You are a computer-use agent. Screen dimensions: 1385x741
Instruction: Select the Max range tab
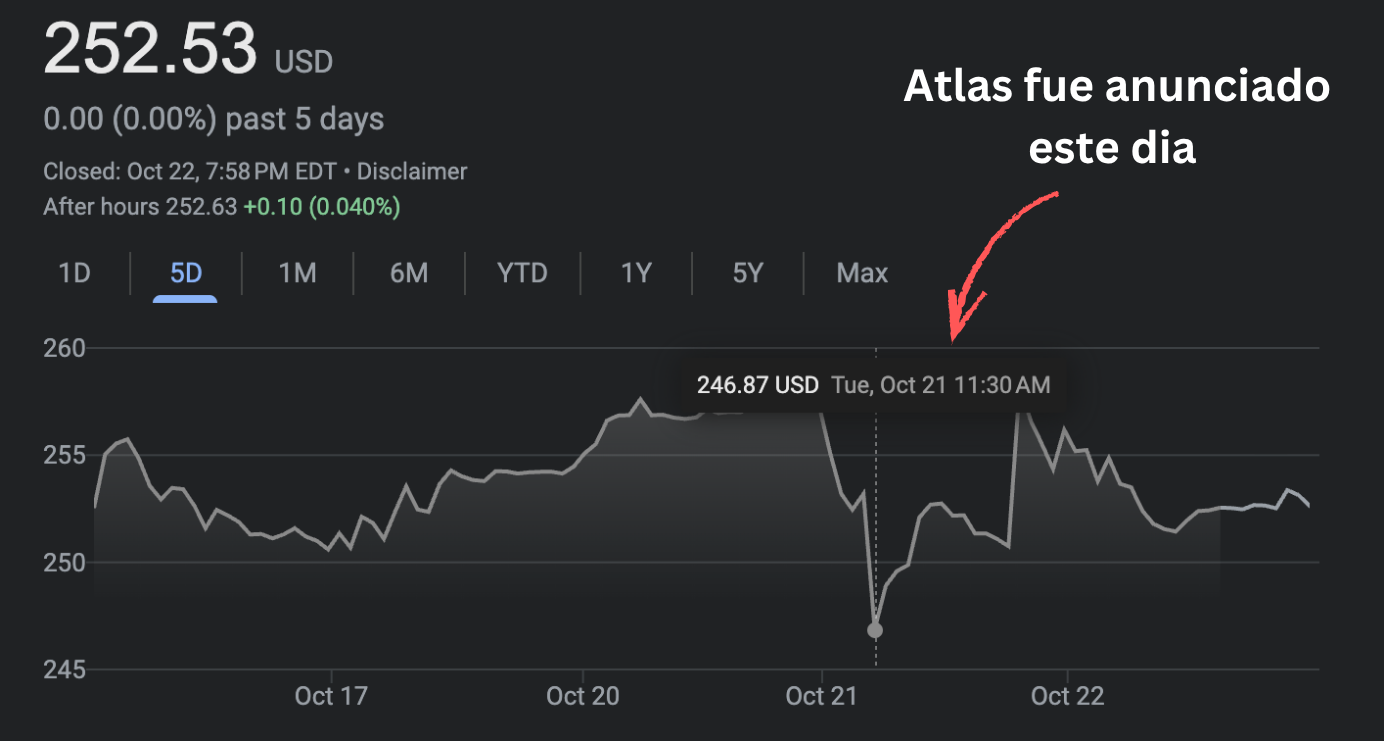(862, 273)
